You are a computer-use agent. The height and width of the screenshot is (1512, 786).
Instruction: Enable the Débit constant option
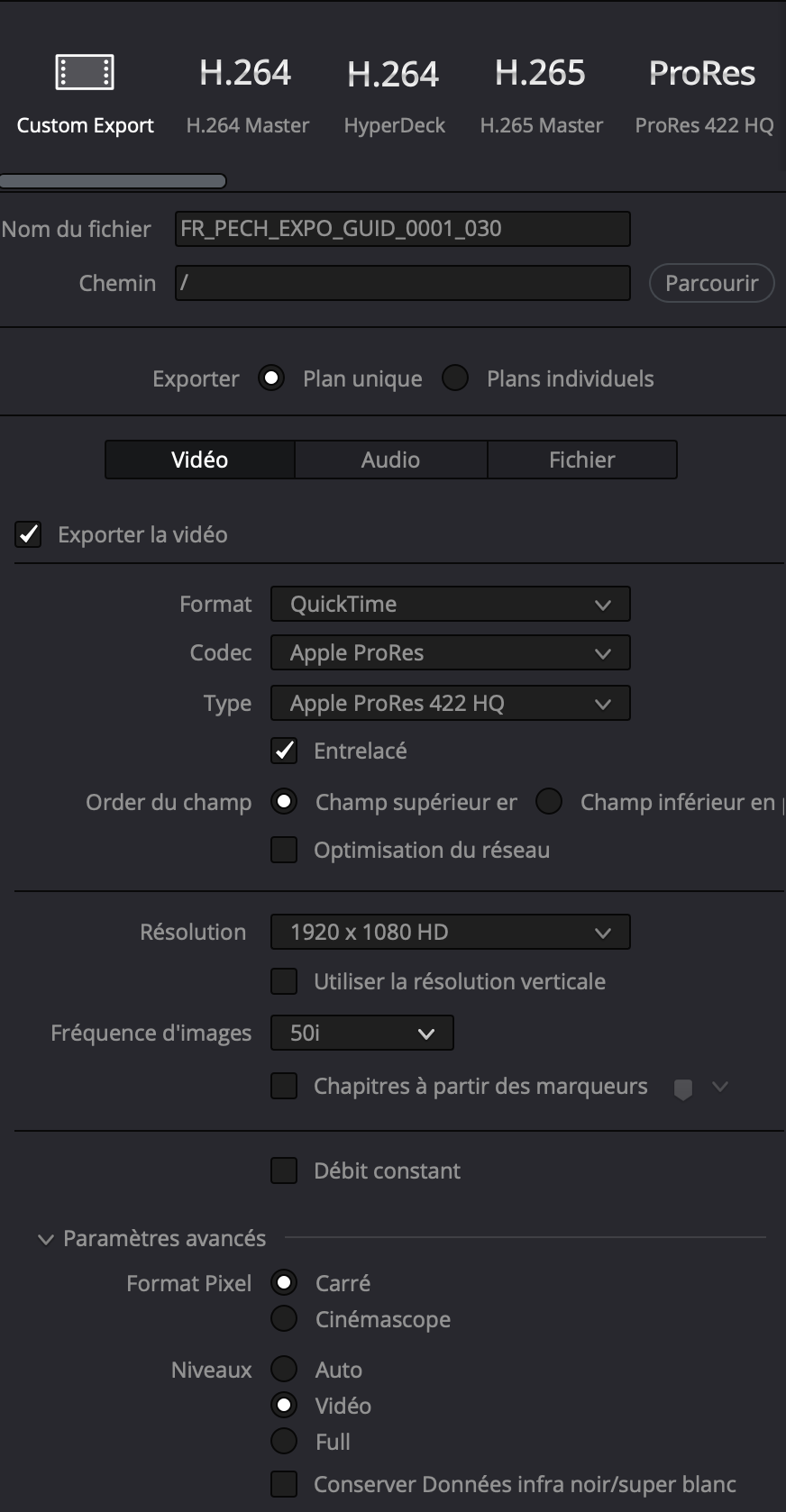click(x=284, y=1170)
